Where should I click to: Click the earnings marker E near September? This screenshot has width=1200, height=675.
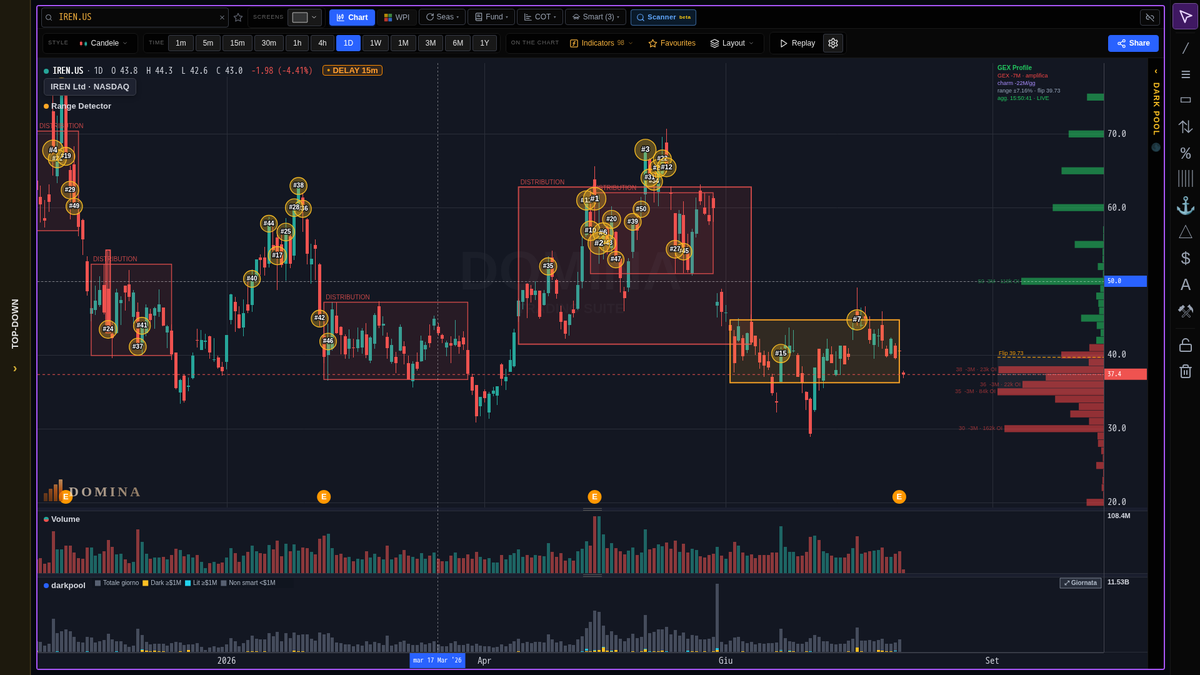coord(899,497)
